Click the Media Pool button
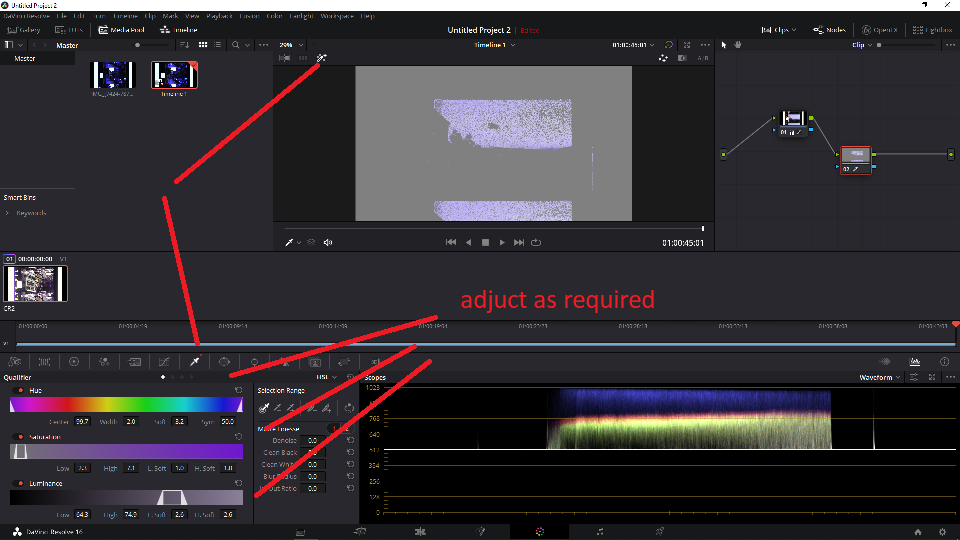960x540 pixels. (x=122, y=29)
